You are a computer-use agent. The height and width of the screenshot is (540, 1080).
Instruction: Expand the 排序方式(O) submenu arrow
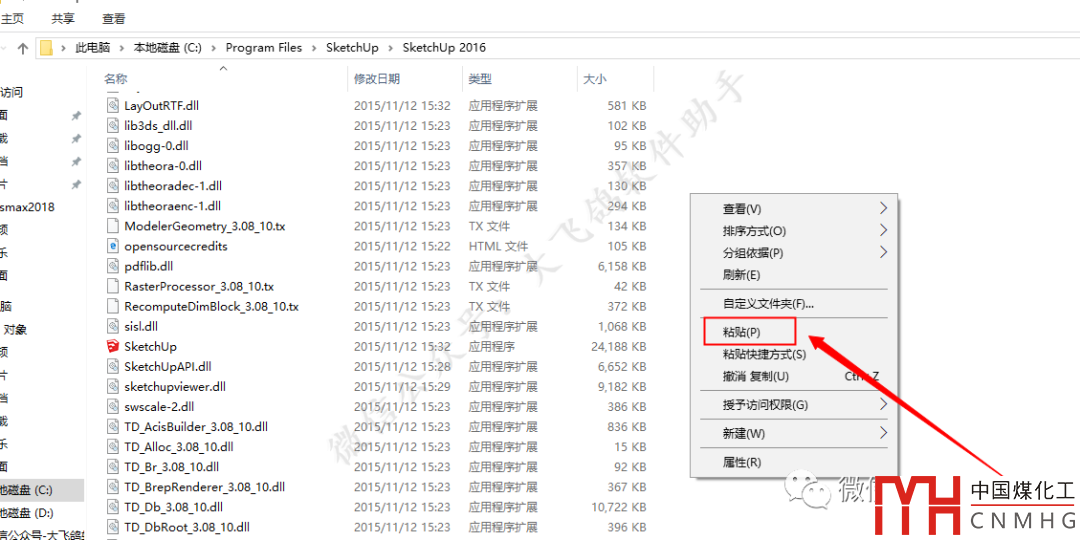[x=882, y=231]
